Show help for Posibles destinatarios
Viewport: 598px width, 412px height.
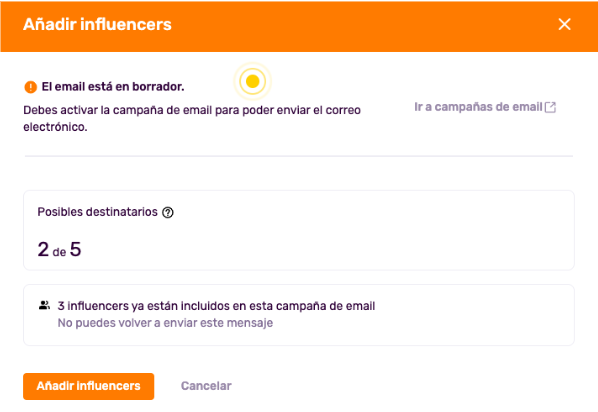pyautogui.click(x=168, y=212)
